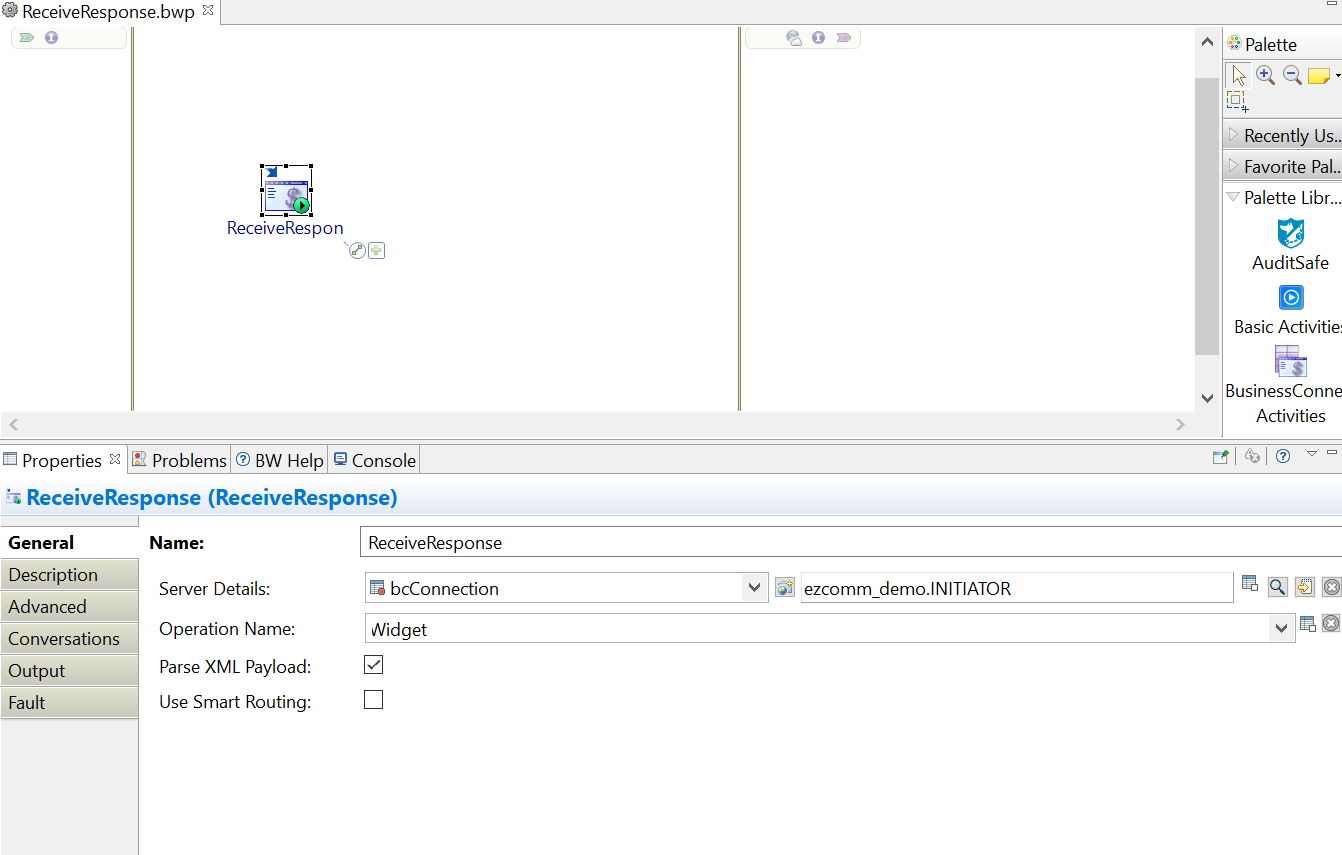Select the Marquee selection tool in Palette
This screenshot has height=855, width=1342.
[x=1237, y=100]
